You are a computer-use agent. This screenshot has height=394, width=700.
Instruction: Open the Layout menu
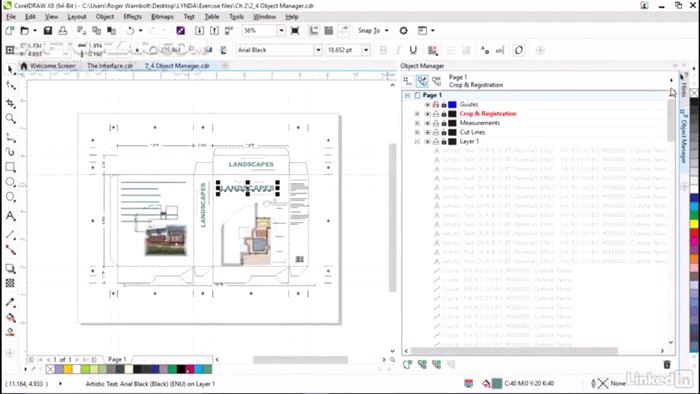[77, 17]
